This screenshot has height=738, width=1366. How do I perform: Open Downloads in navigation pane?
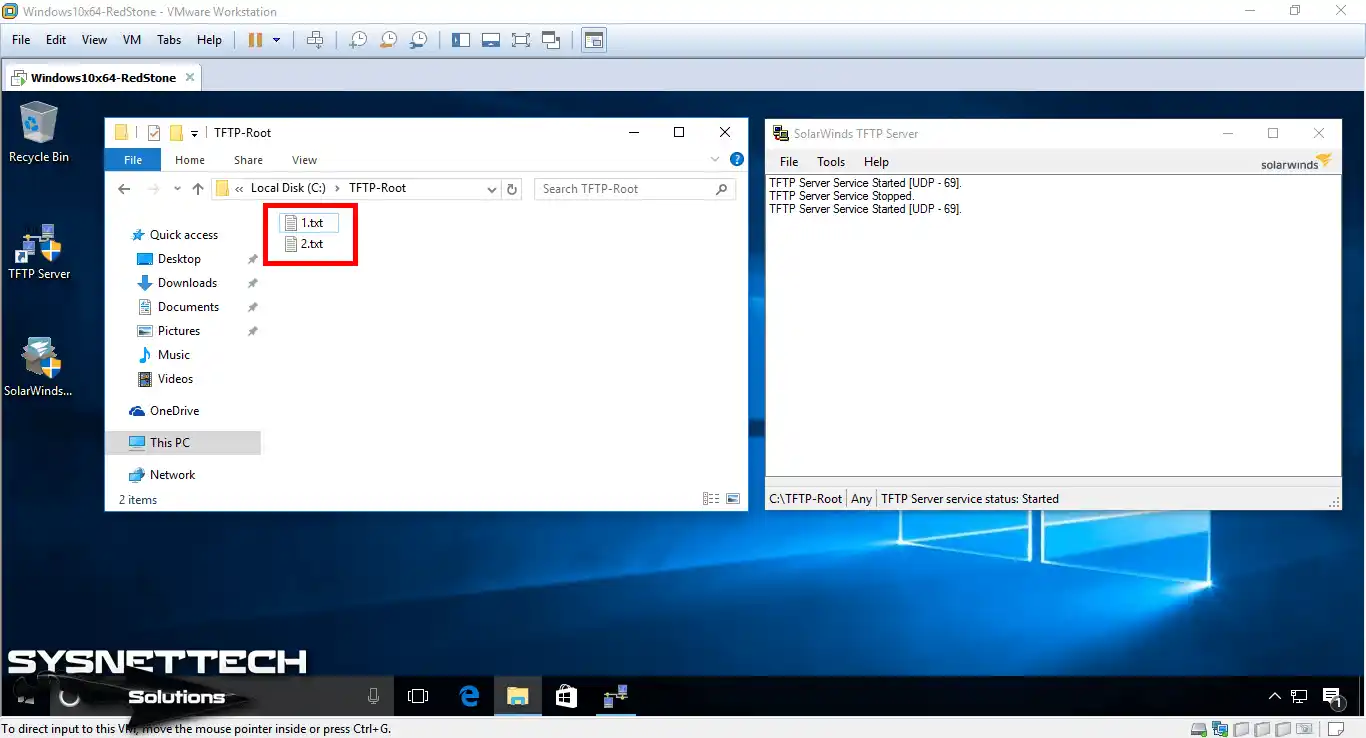point(187,283)
